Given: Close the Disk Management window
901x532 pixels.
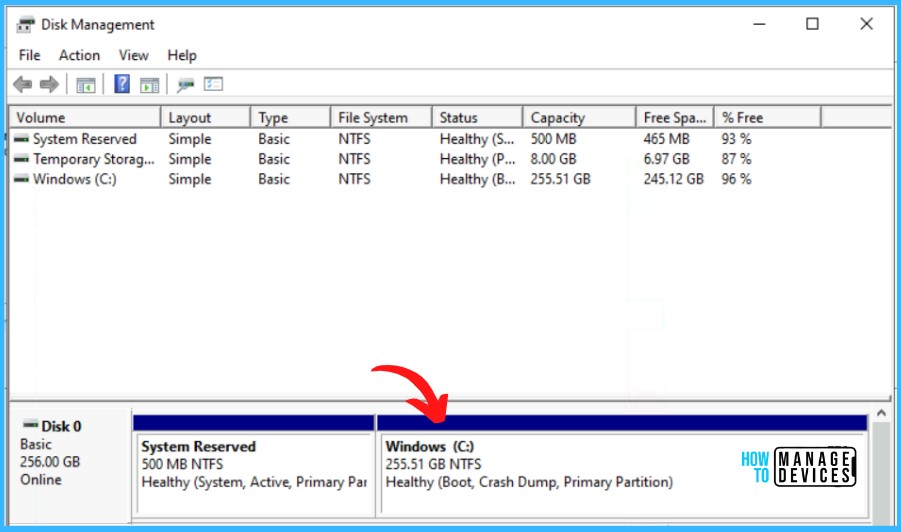Looking at the screenshot, I should click(866, 24).
